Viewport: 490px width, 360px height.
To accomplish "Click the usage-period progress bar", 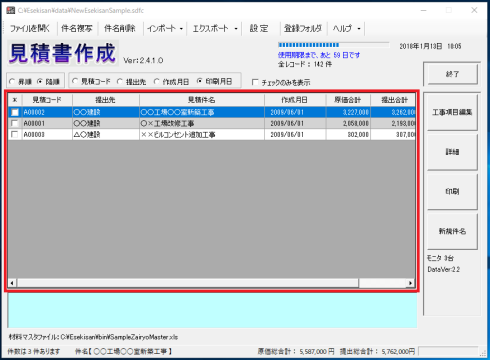I will pyautogui.click(x=333, y=45).
